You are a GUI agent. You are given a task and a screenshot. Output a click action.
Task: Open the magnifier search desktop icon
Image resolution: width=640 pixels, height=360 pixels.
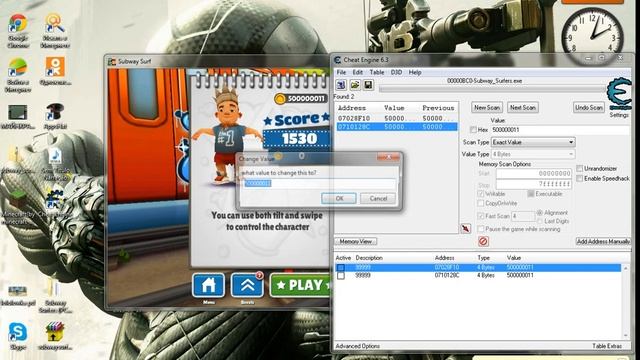coord(54,31)
